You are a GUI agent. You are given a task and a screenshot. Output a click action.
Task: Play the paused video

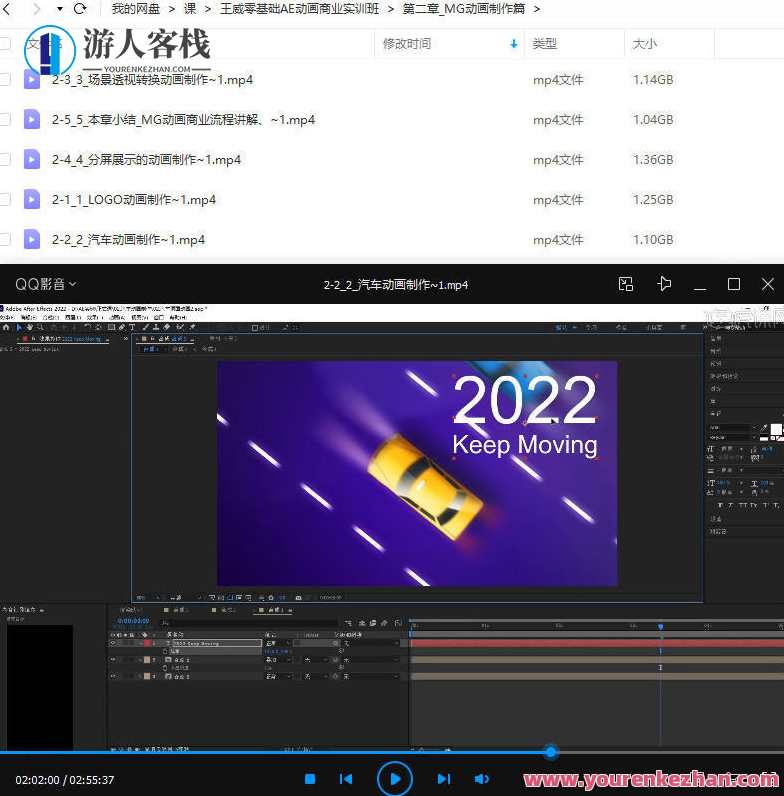395,779
